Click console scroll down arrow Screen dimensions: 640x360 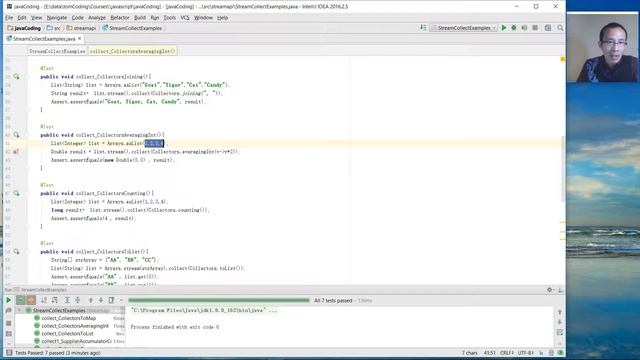point(560,322)
